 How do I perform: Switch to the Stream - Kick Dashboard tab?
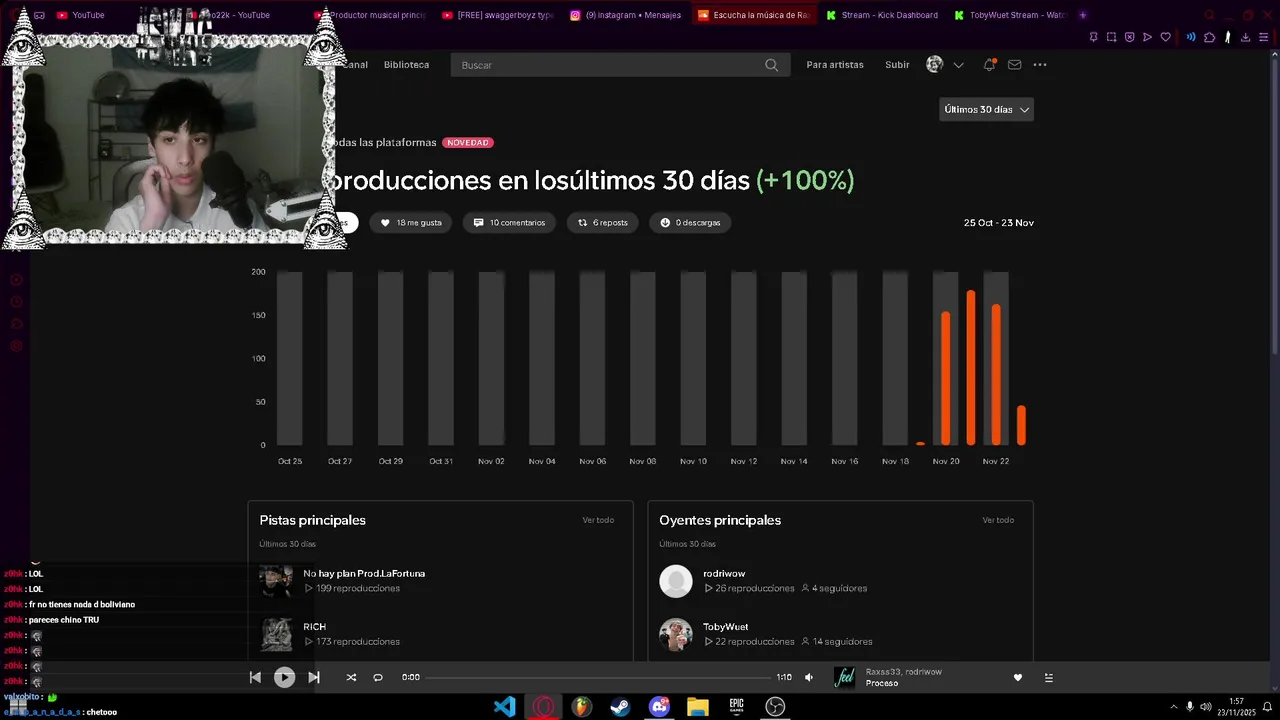pyautogui.click(x=882, y=15)
